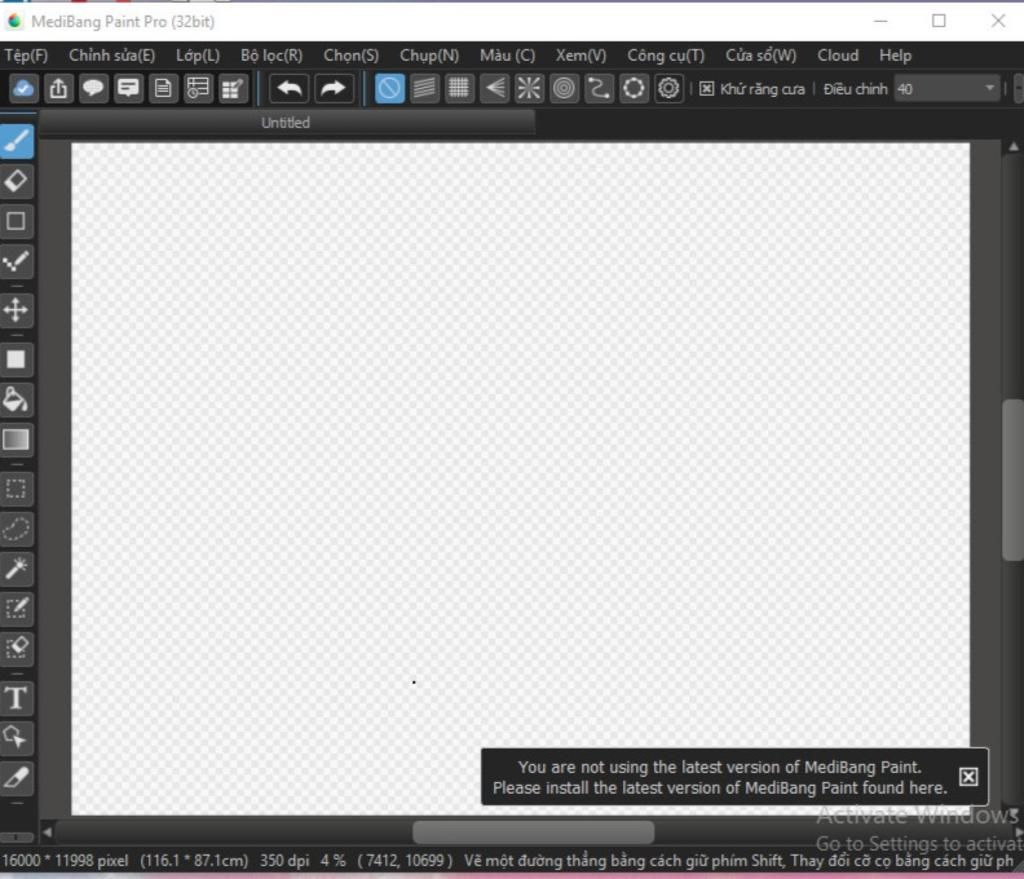Click the Undo arrow

click(x=289, y=88)
